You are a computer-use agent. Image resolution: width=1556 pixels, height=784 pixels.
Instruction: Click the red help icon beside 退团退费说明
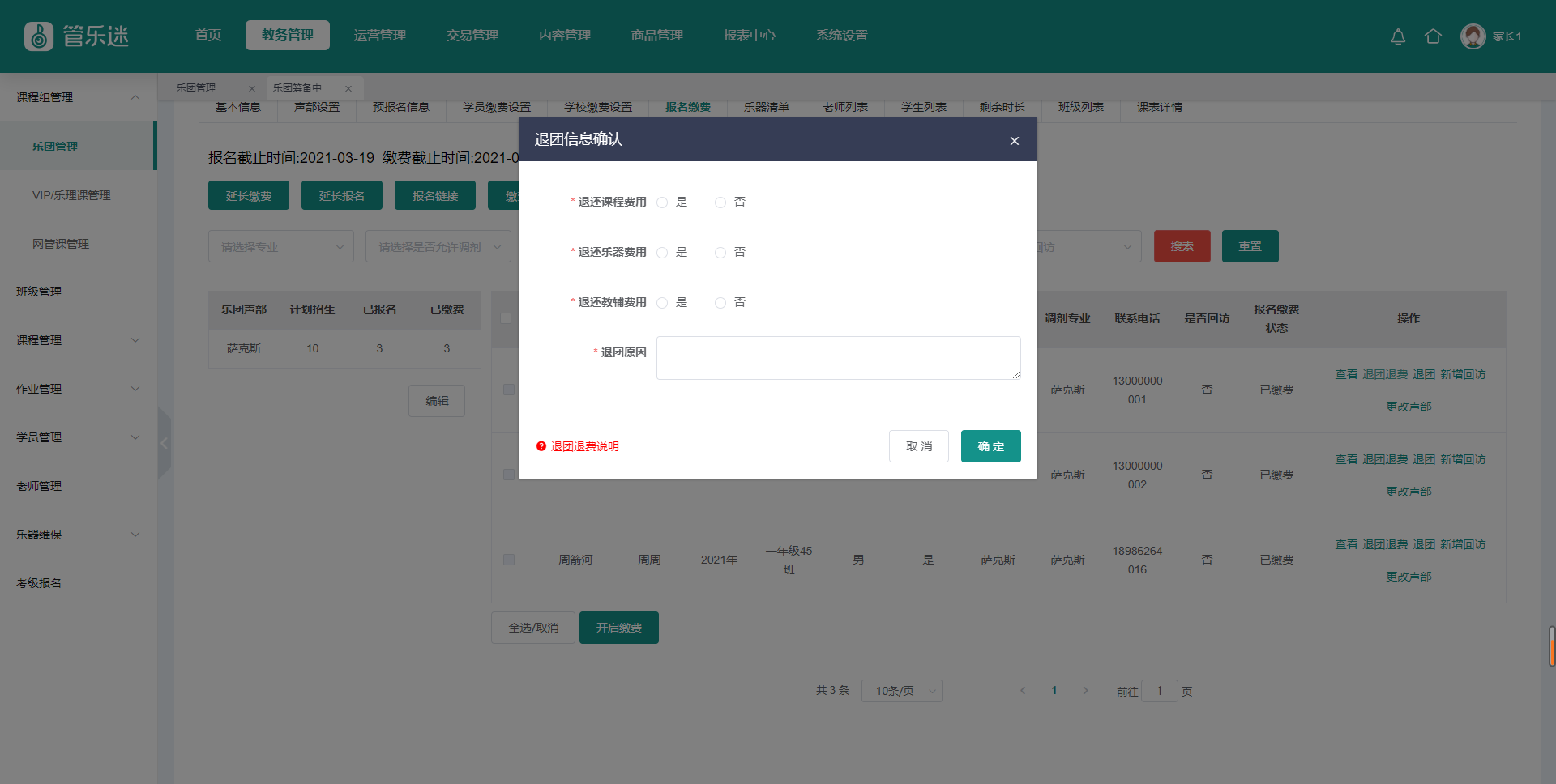click(541, 446)
